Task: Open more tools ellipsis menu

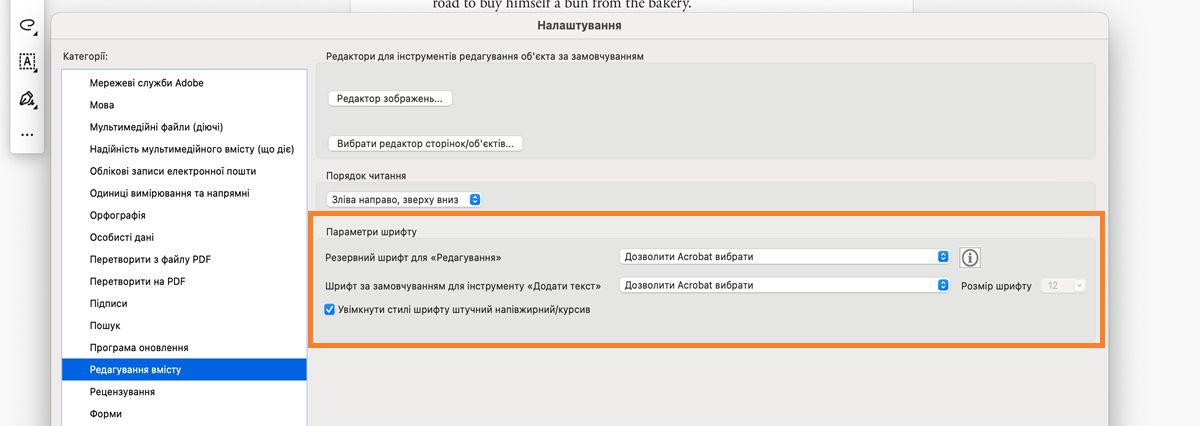Action: [x=27, y=134]
